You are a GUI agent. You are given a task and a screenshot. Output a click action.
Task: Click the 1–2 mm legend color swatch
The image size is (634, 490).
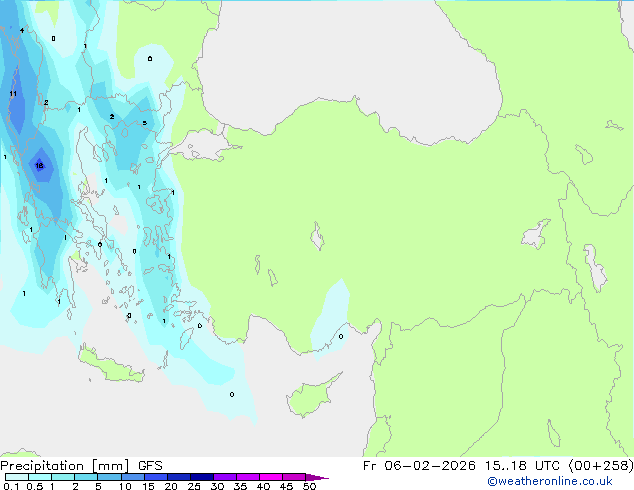[63, 477]
